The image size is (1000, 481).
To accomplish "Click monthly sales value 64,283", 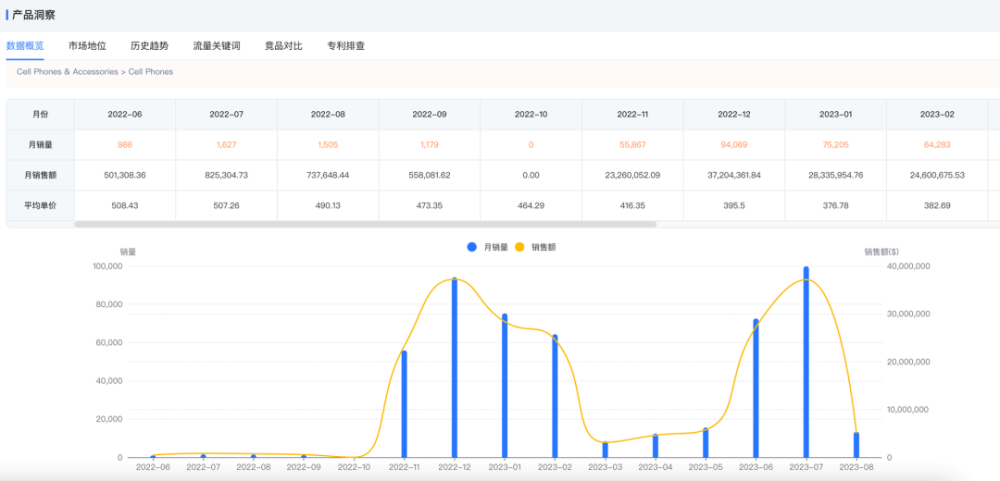I will 937,145.
